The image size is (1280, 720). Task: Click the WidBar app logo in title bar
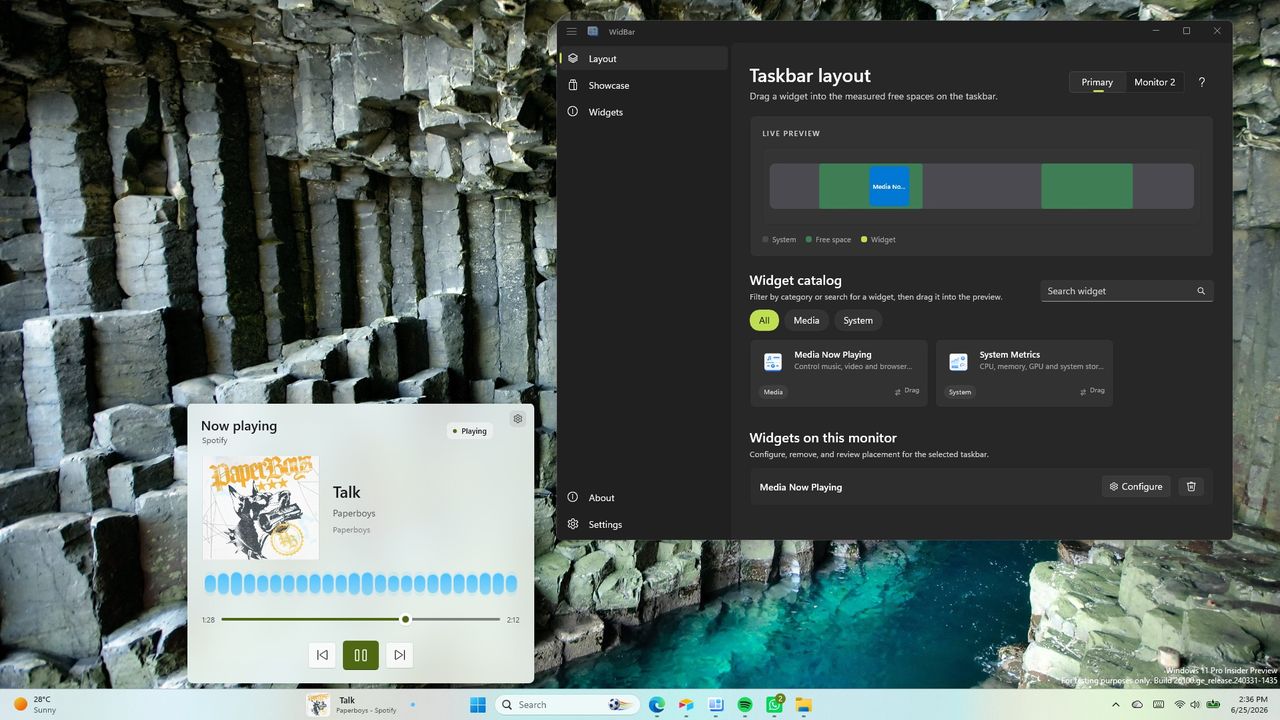(x=593, y=31)
